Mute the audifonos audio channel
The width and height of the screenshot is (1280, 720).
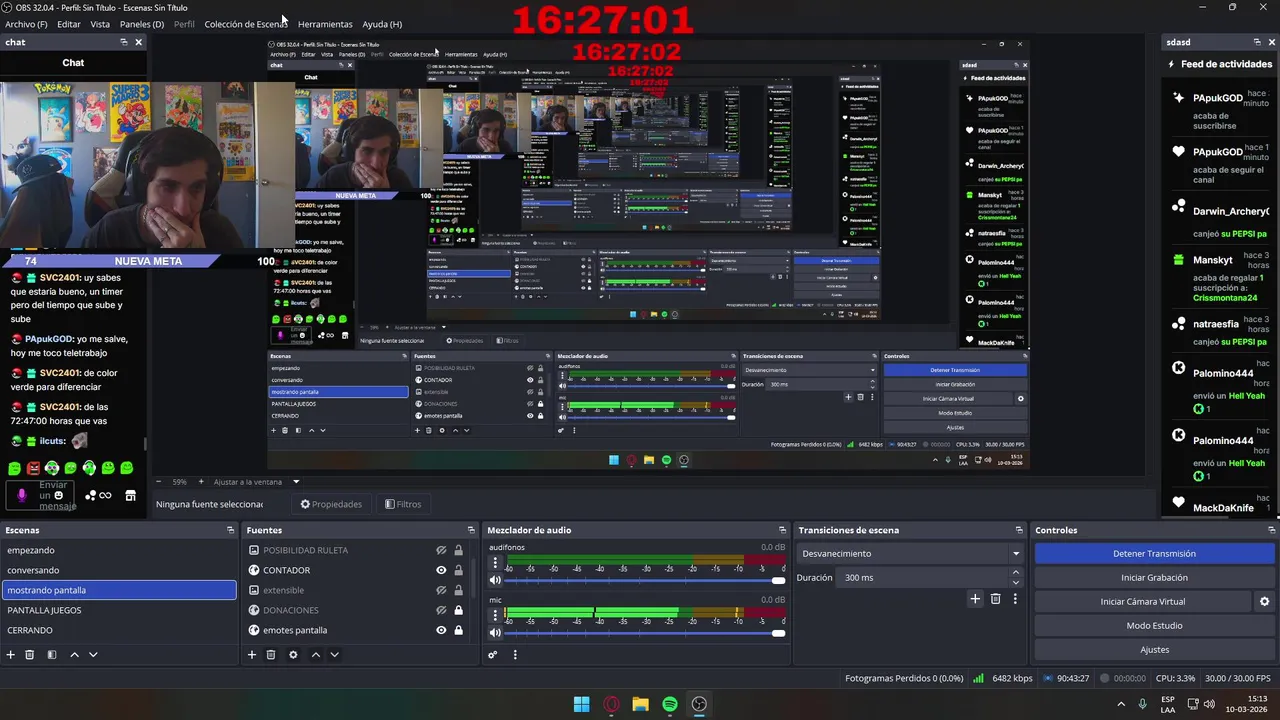pyautogui.click(x=495, y=580)
